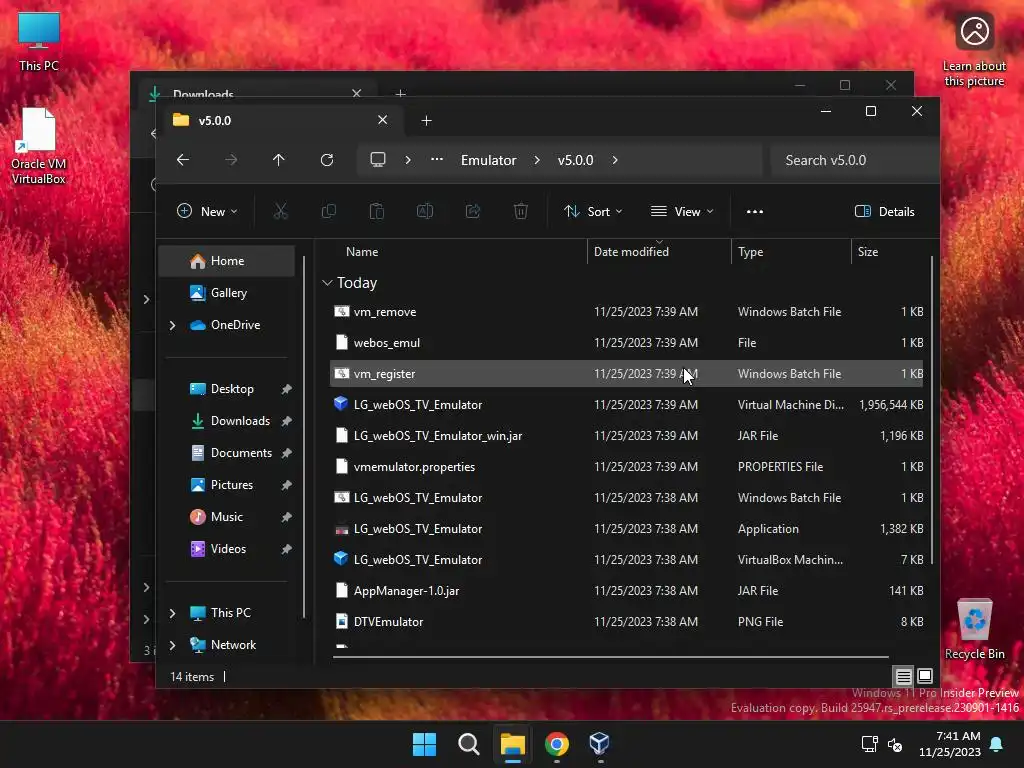Expand Network in navigation pane
The image size is (1024, 768).
(x=172, y=645)
